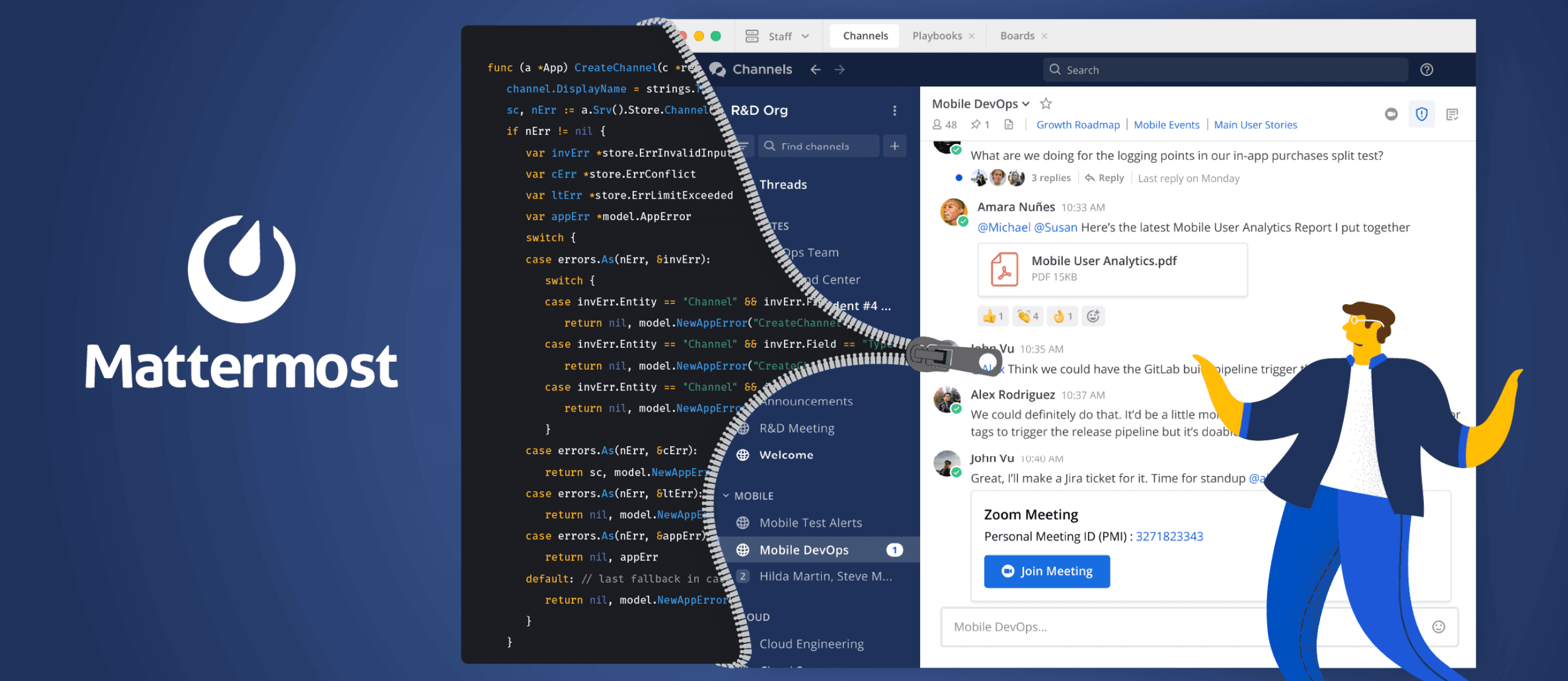Favorite the channel with the star icon
Viewport: 1568px width, 681px height.
point(1046,103)
